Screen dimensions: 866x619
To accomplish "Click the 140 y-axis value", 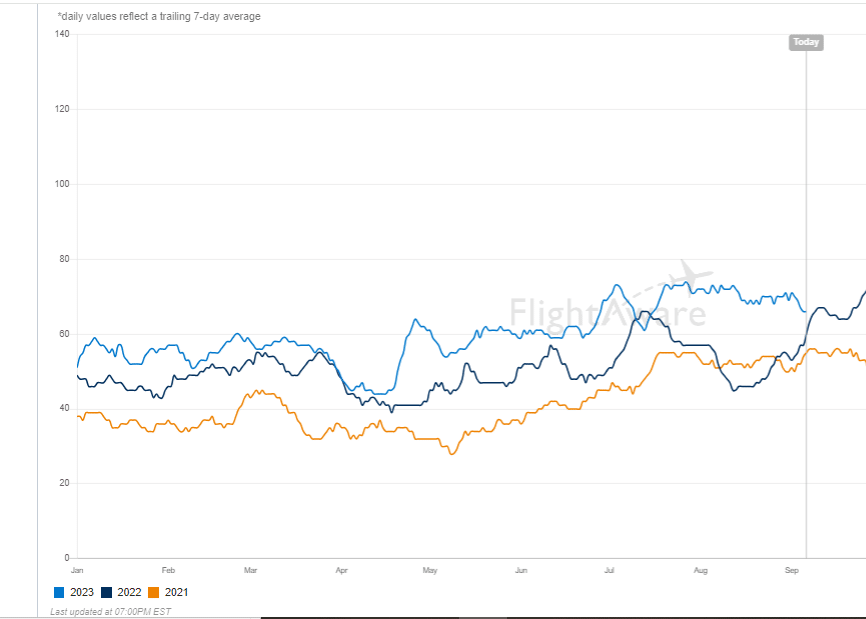I will (x=62, y=34).
